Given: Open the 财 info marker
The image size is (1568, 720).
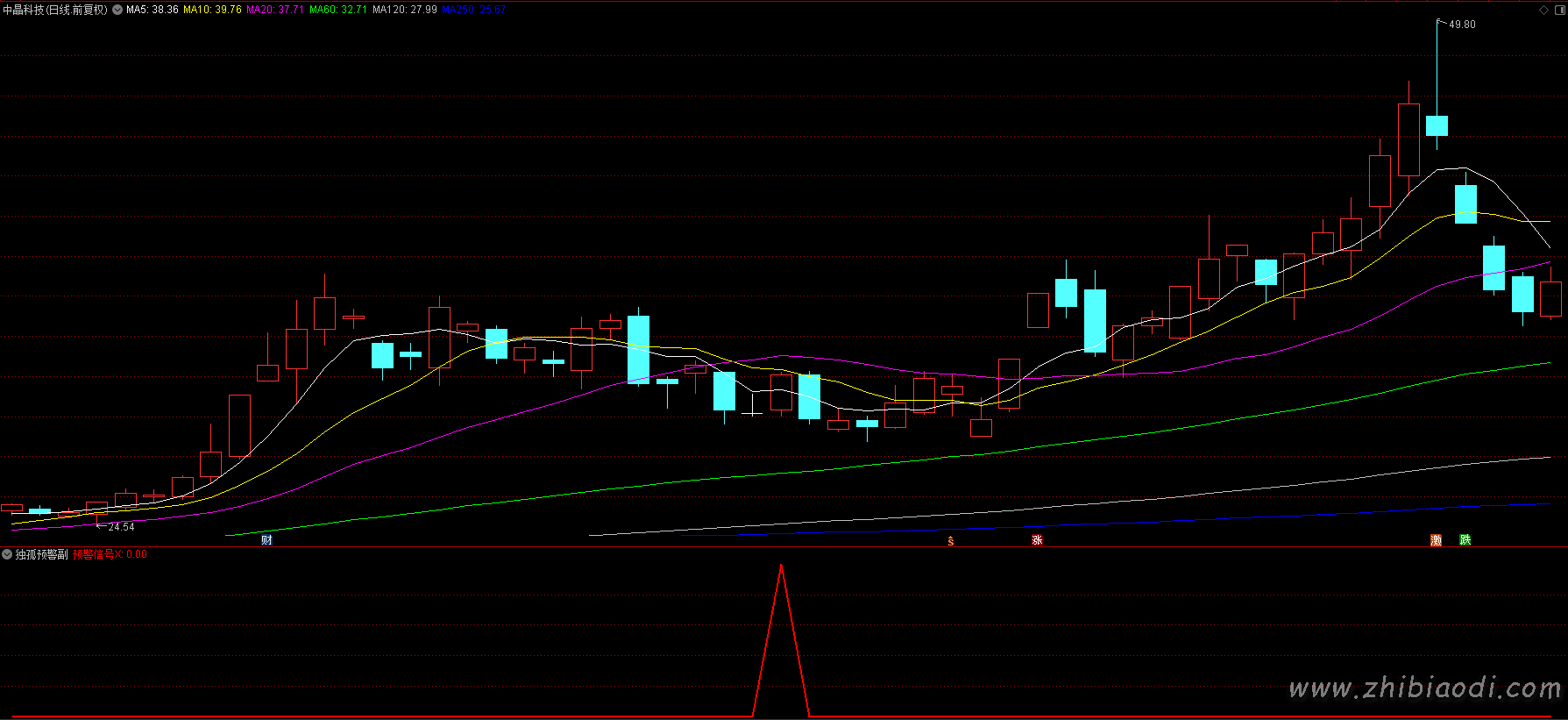Looking at the screenshot, I should (266, 540).
